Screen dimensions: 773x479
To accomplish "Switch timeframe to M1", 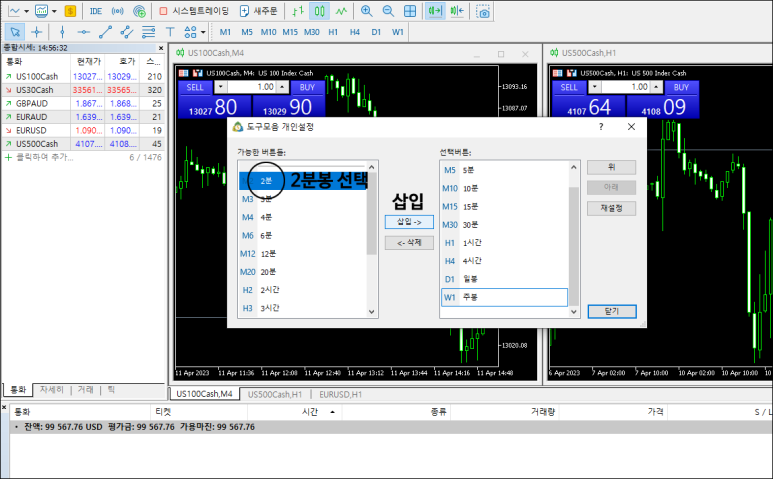I will [225, 32].
